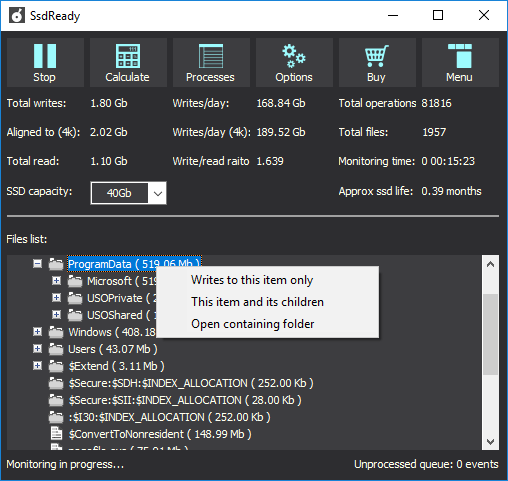The image size is (508, 481).
Task: Click the Microsoft folder icon
Action: pyautogui.click(x=75, y=281)
